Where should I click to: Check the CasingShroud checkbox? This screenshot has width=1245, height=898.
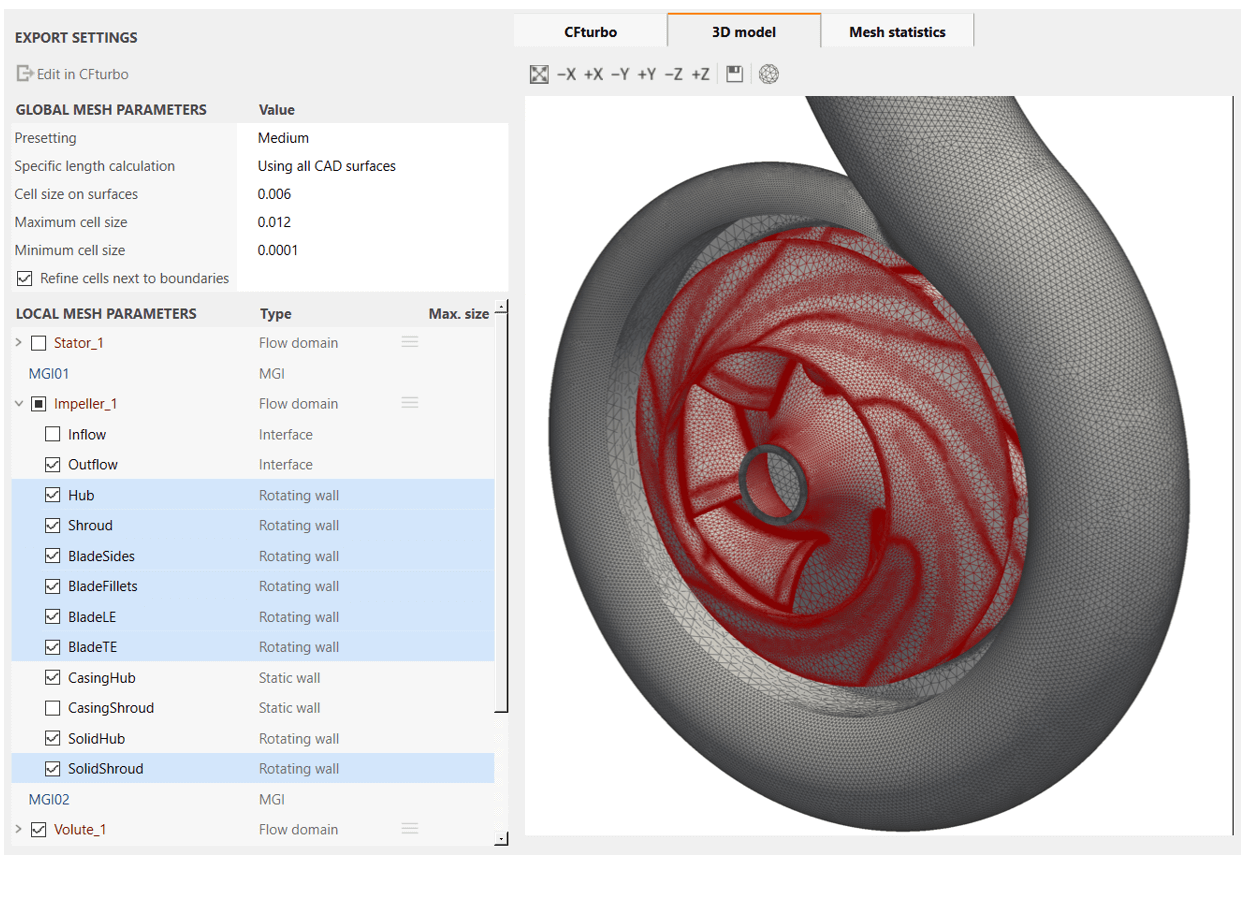click(53, 708)
